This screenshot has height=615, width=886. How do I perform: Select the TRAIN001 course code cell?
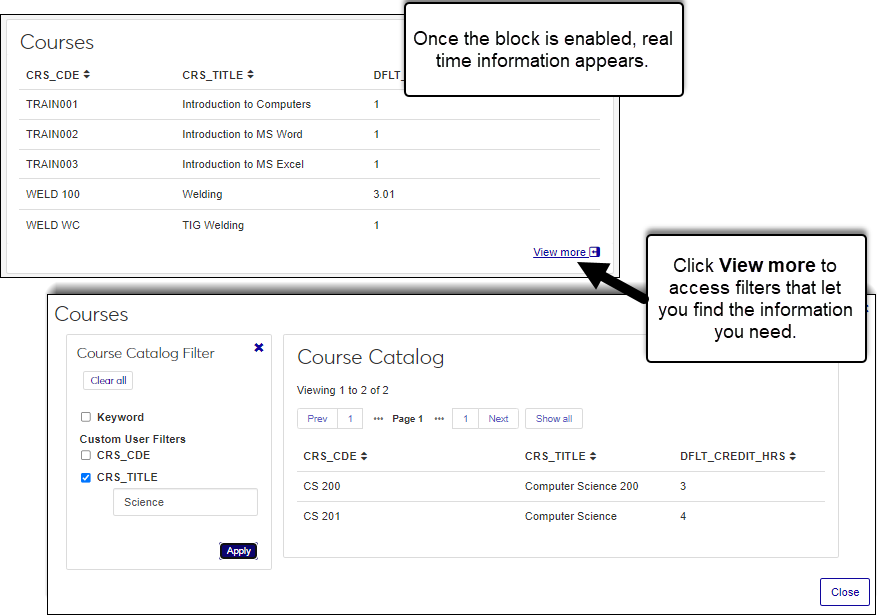[52, 104]
